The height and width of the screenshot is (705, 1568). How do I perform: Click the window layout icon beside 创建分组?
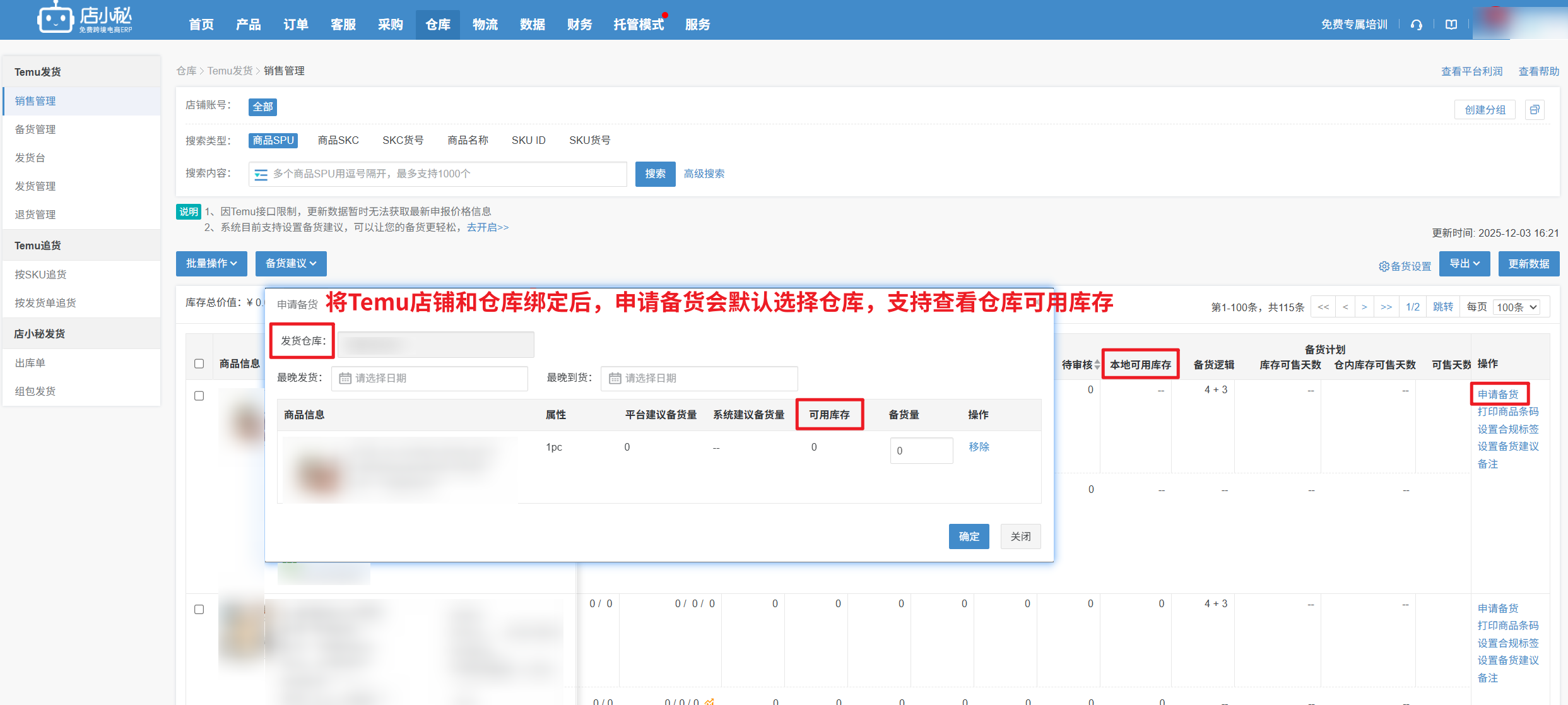tap(1535, 110)
